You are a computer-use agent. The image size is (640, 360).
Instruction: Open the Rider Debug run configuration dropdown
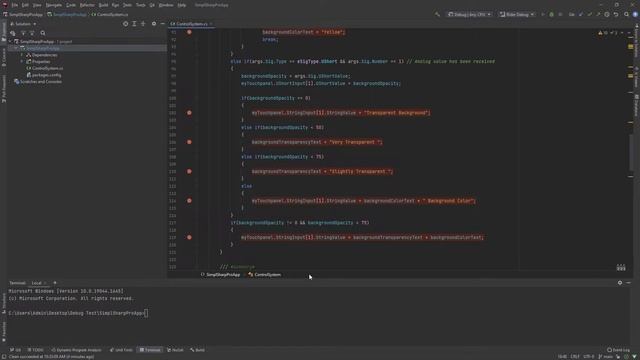click(x=517, y=14)
